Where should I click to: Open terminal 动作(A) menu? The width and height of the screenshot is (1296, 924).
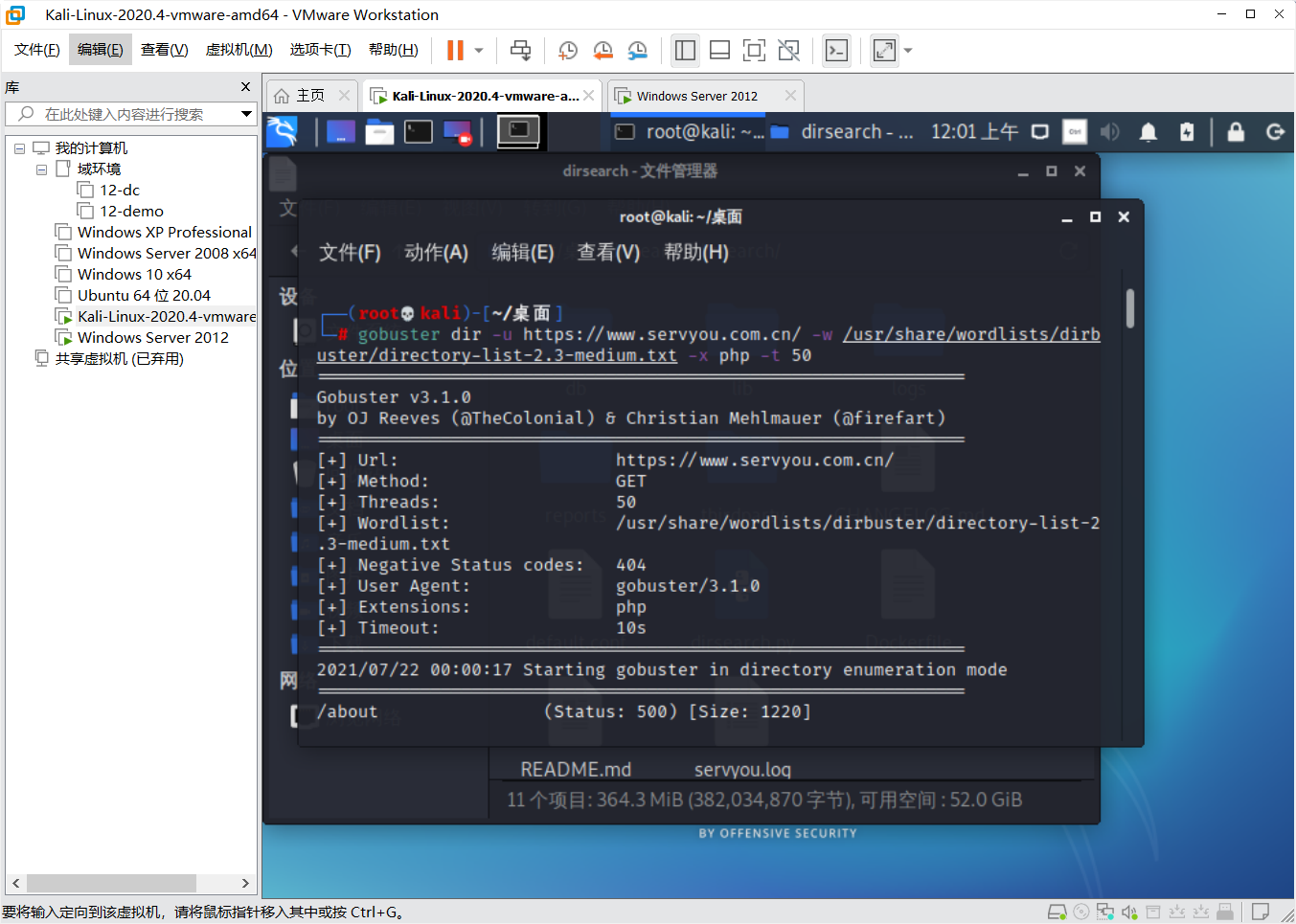[436, 252]
